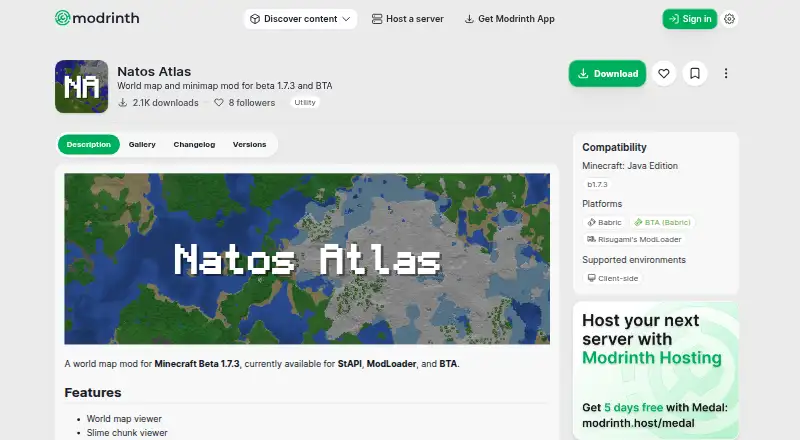Open the three-dot more options menu
Image resolution: width=800 pixels, height=440 pixels.
click(726, 74)
